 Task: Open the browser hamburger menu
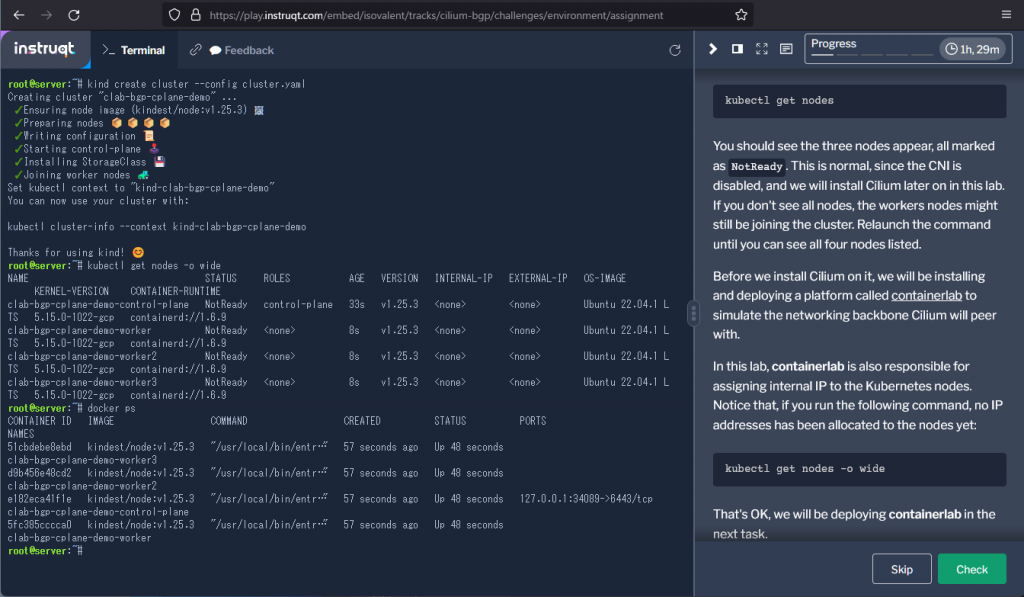(x=1004, y=15)
